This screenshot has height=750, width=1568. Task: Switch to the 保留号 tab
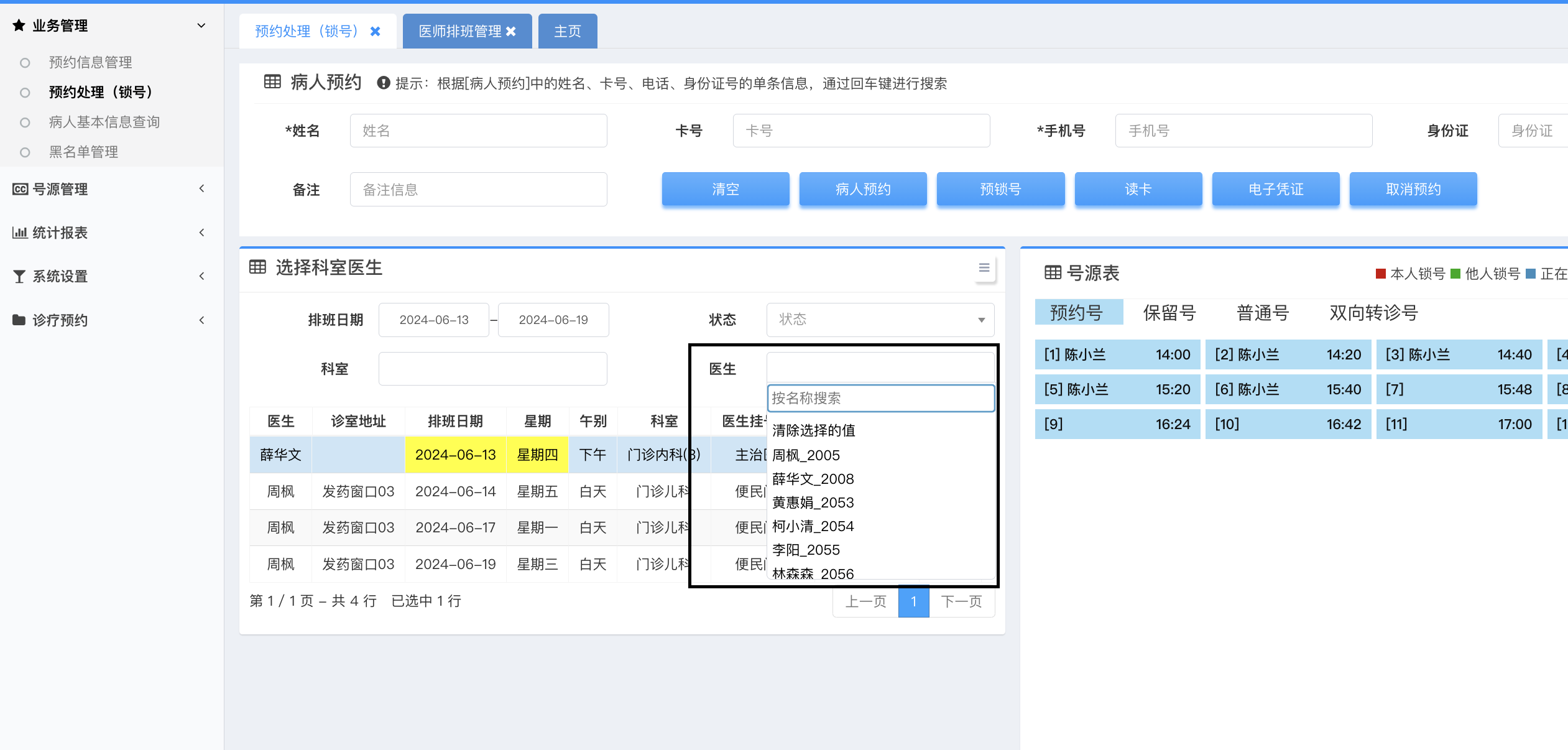tap(1169, 312)
